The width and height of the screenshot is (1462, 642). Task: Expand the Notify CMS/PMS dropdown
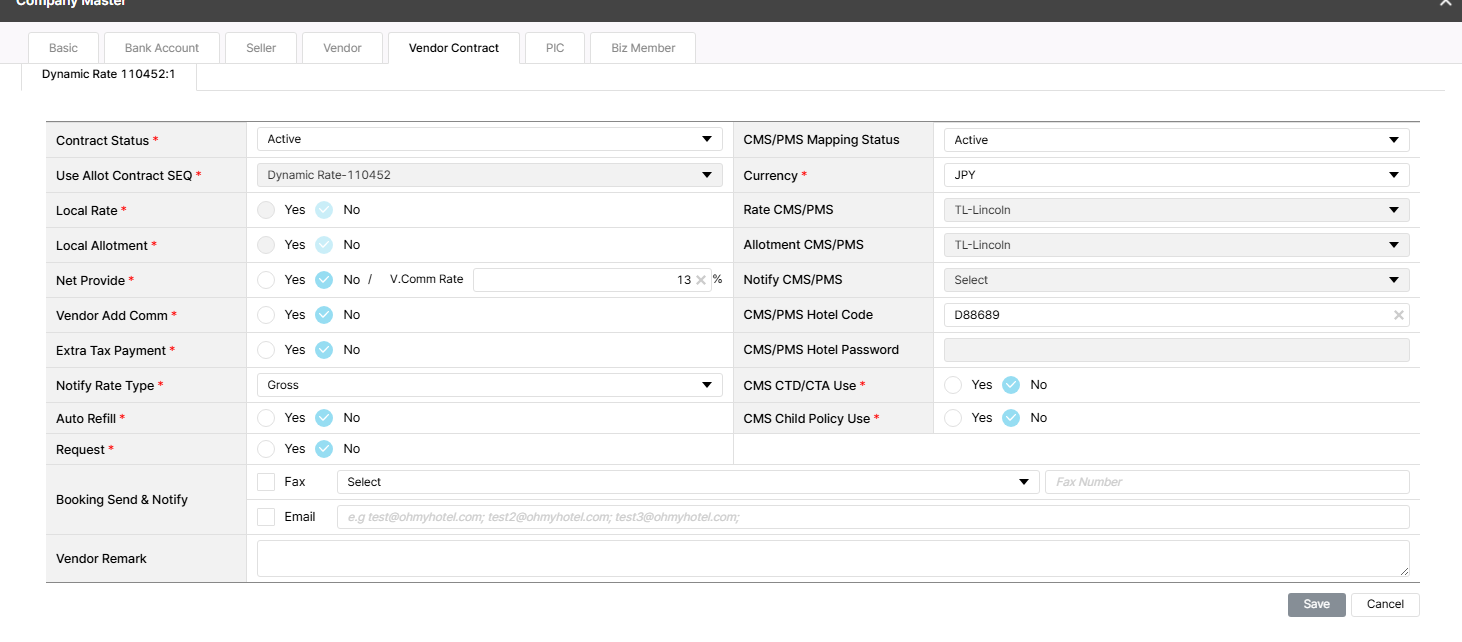tap(1176, 280)
